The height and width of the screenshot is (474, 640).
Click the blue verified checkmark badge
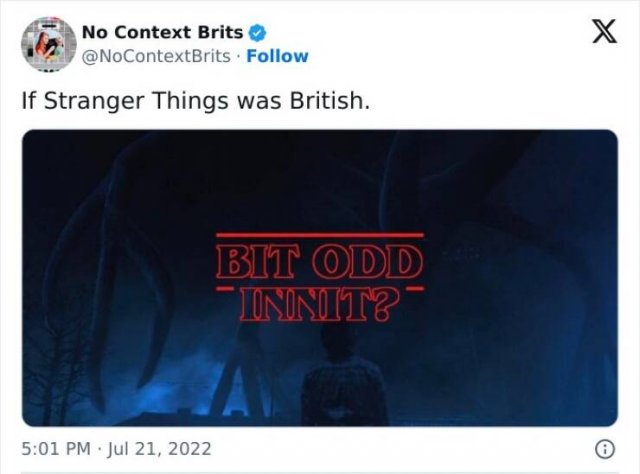pyautogui.click(x=258, y=33)
